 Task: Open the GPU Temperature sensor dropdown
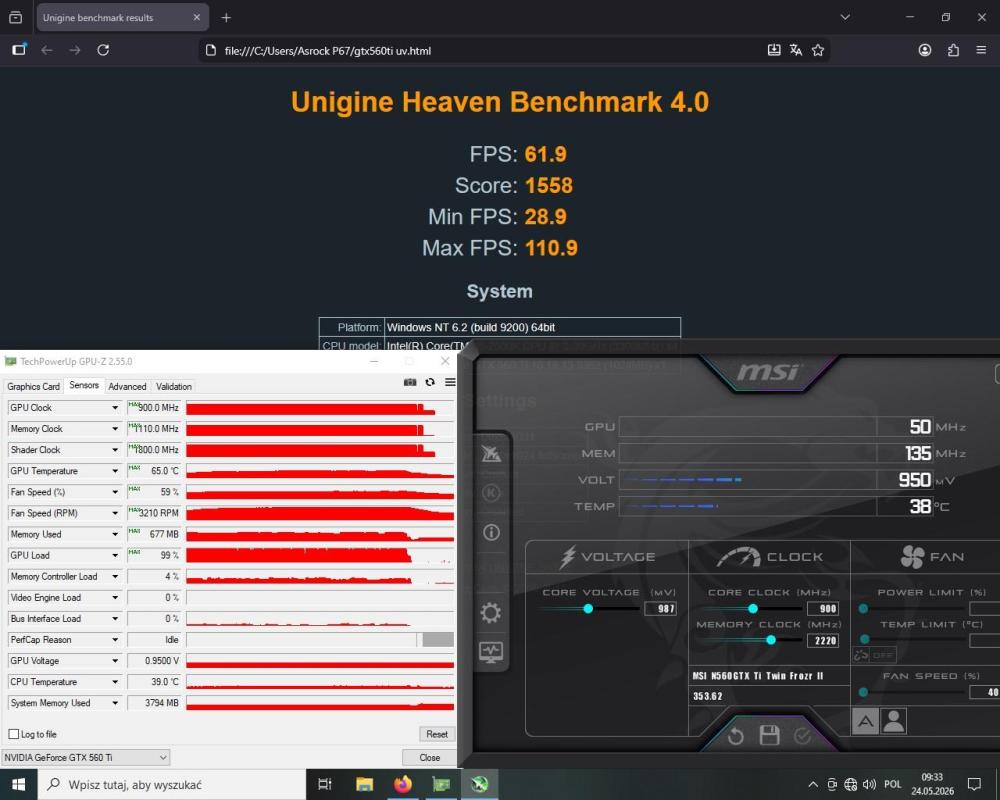point(115,471)
